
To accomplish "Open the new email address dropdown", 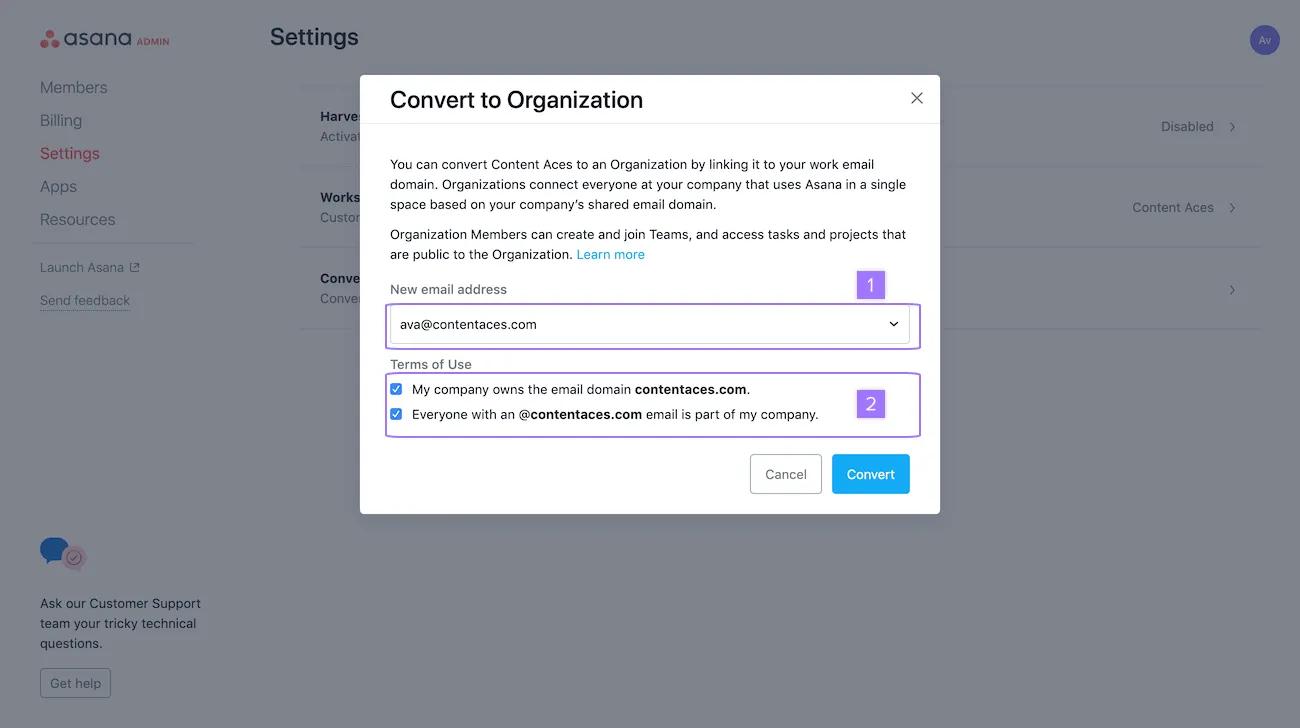I will (x=892, y=323).
